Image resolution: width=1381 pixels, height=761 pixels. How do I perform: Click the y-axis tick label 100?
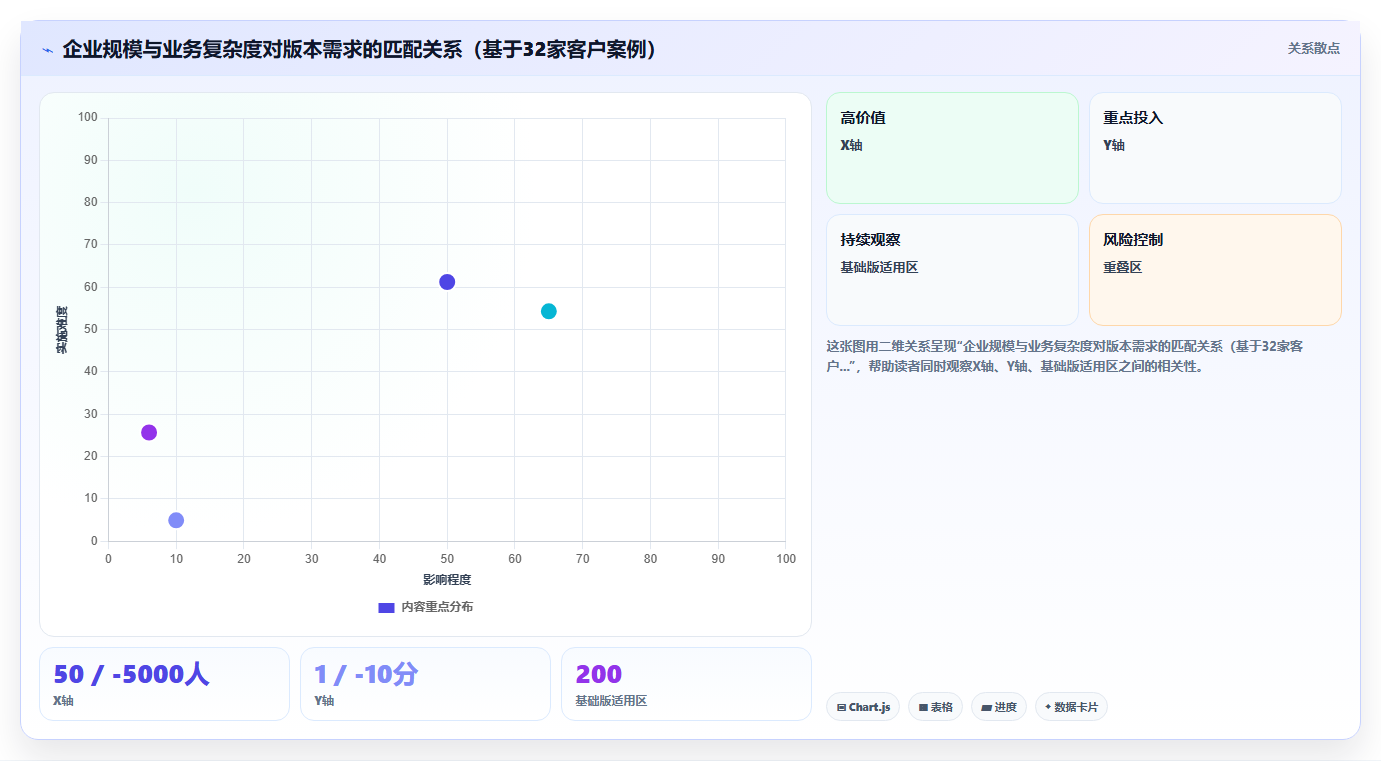[88, 118]
